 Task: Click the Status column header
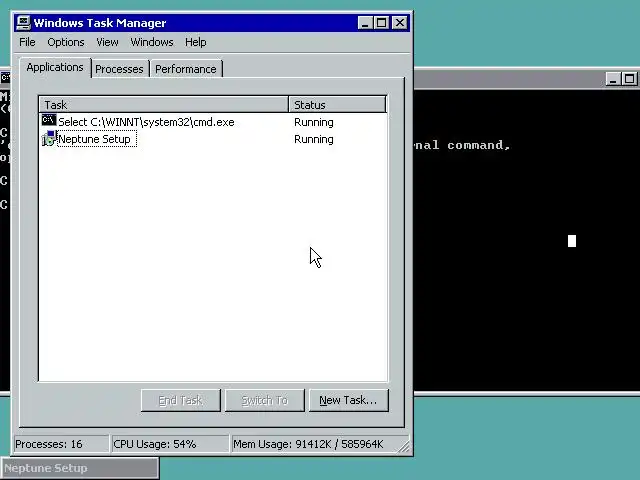(x=337, y=105)
